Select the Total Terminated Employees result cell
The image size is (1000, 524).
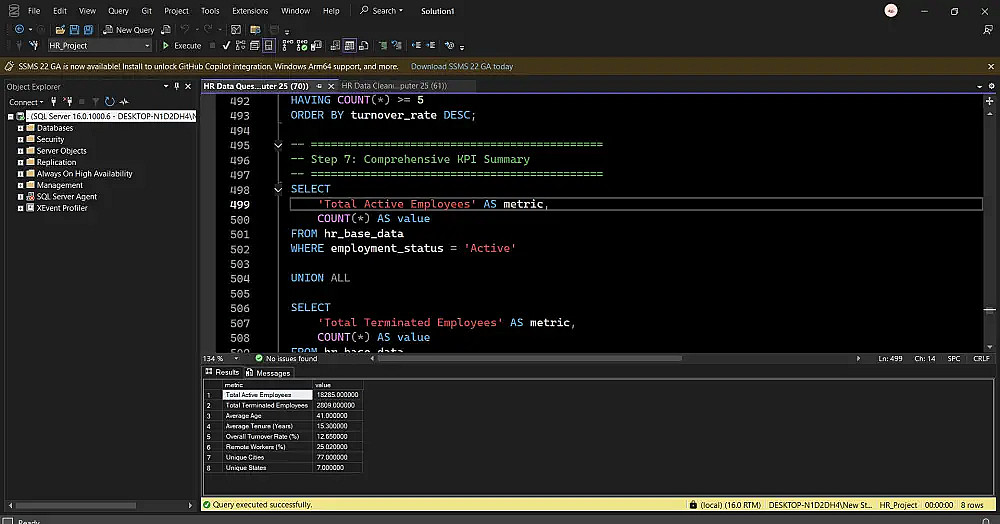[266, 405]
